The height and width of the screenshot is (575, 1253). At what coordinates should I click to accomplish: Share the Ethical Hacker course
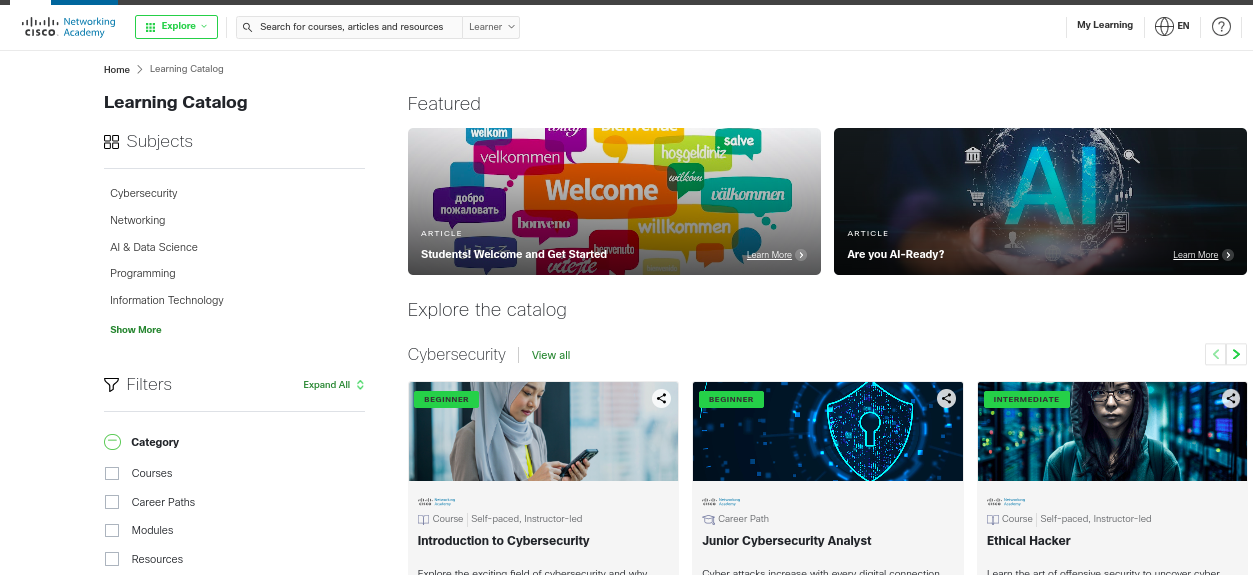tap(1231, 398)
